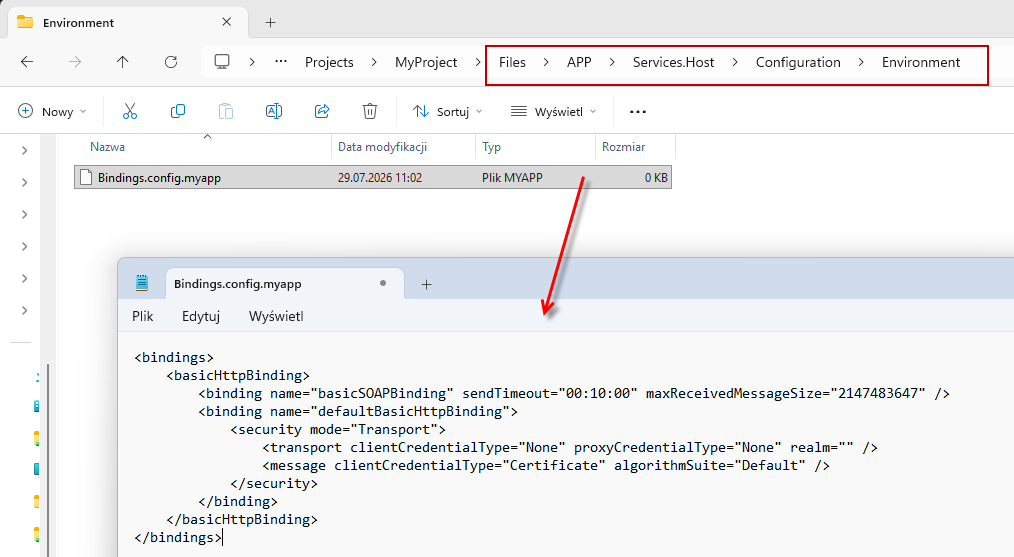Click the message clientCredentialType="Certificate" line
This screenshot has width=1014, height=557.
546,466
